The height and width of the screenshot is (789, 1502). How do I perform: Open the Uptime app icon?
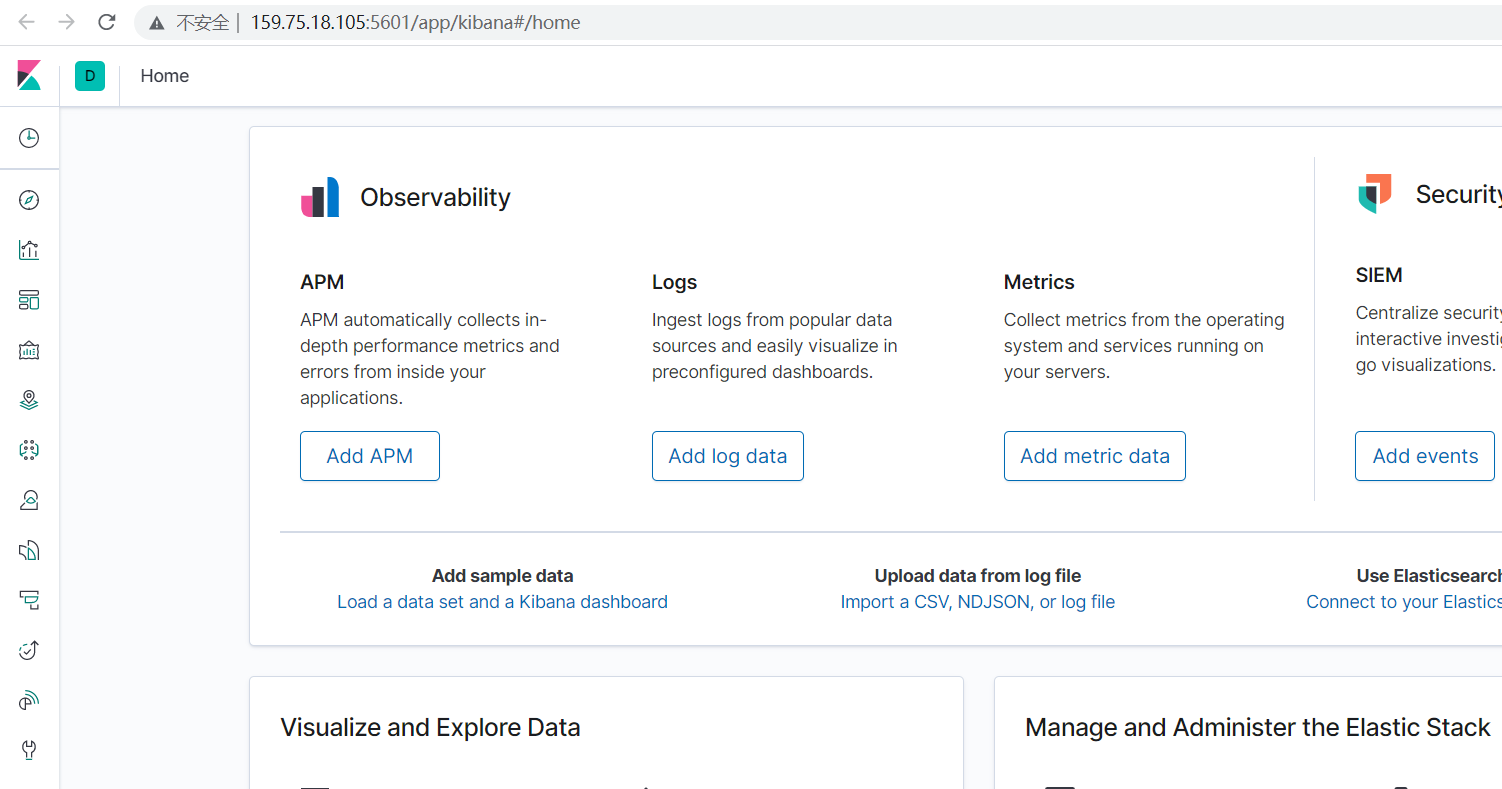(29, 650)
